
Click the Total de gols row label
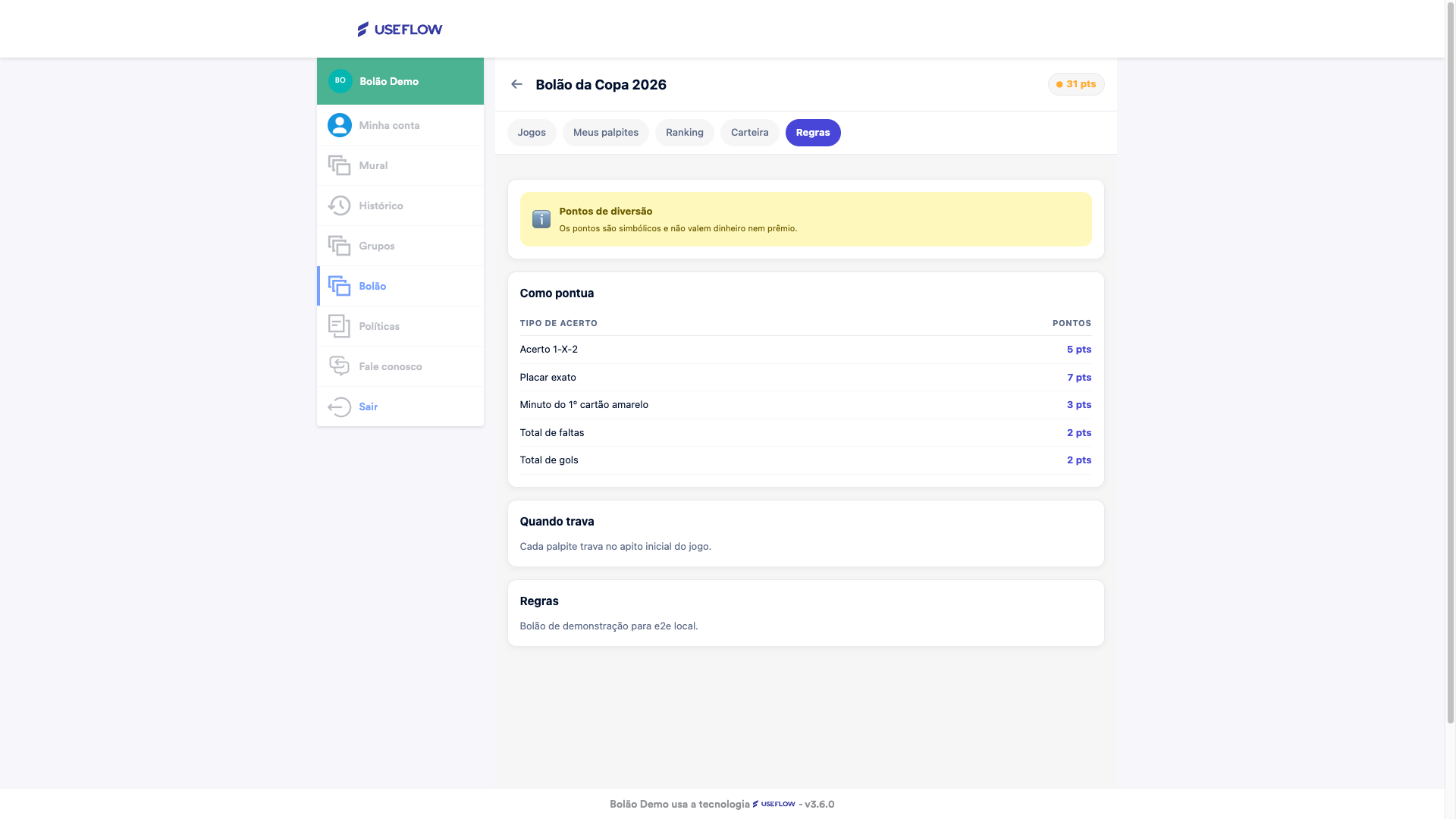tap(549, 460)
